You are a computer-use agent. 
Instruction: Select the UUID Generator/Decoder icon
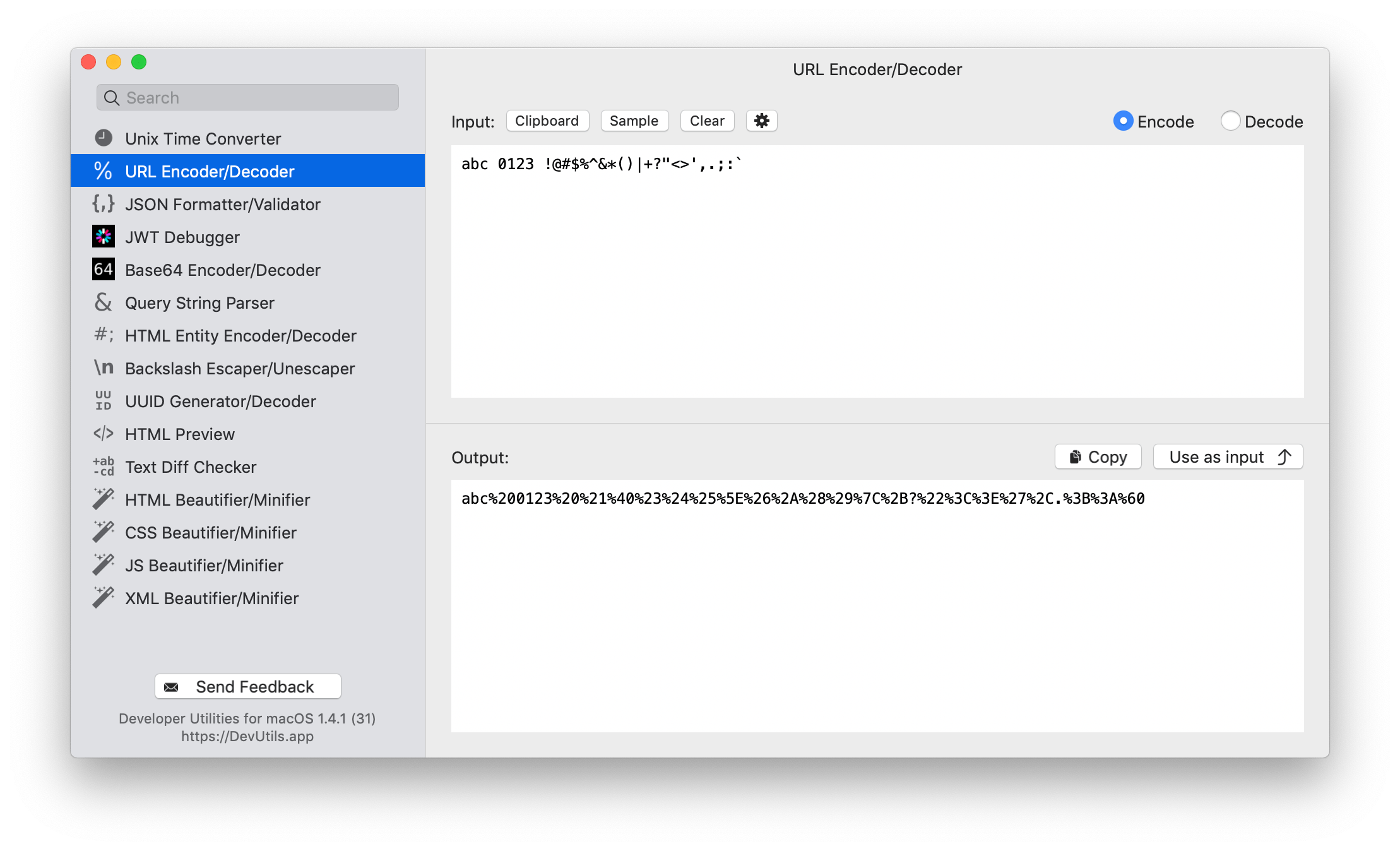(104, 400)
